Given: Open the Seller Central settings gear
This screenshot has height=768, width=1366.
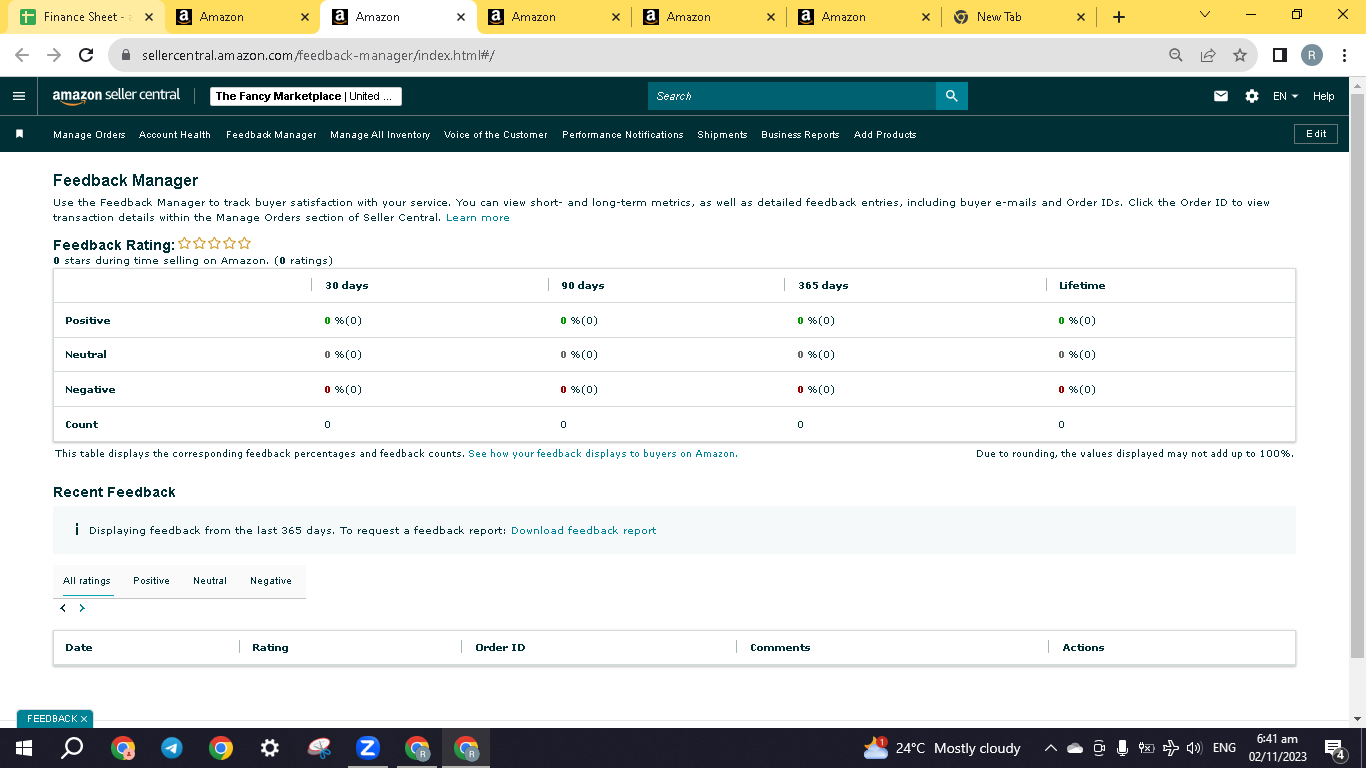Looking at the screenshot, I should click(x=1252, y=96).
